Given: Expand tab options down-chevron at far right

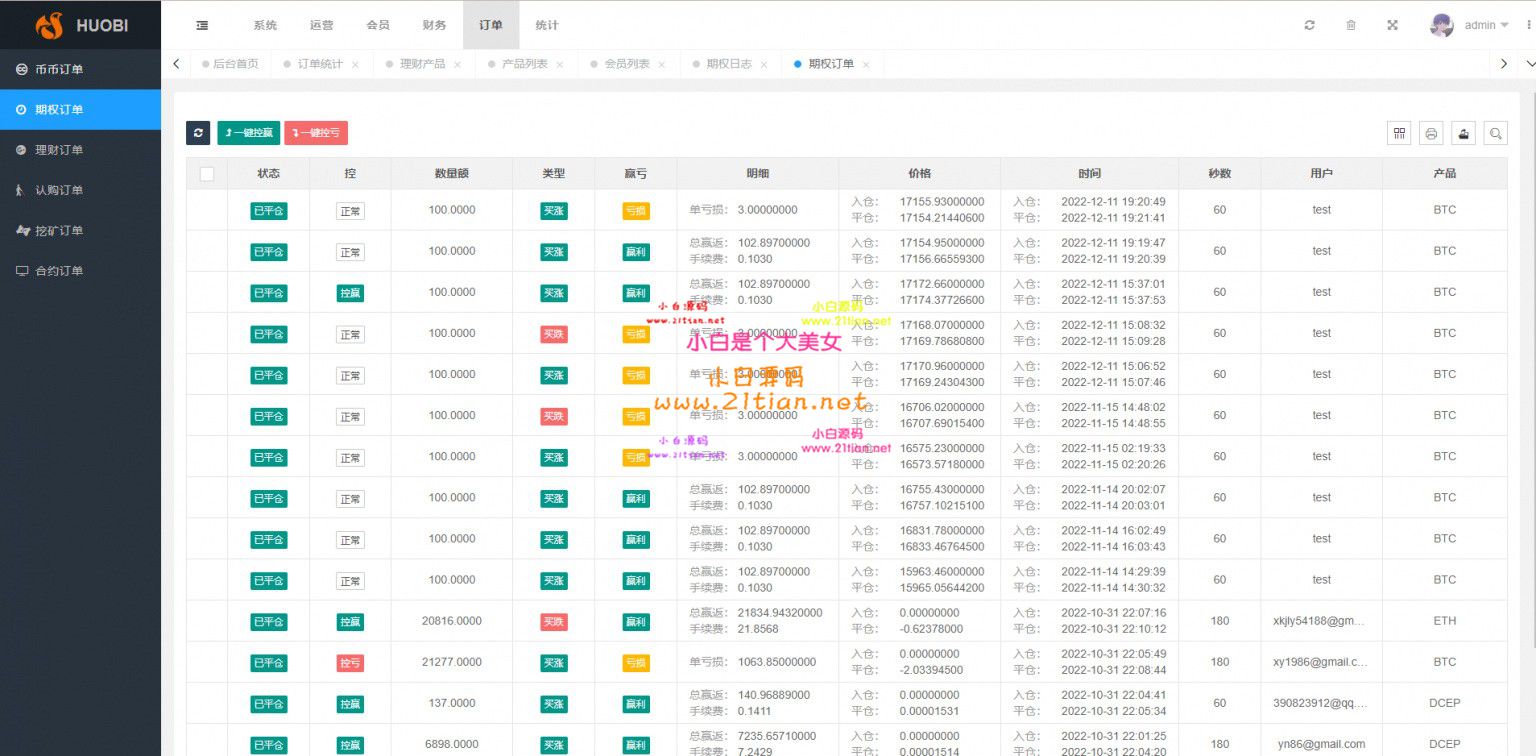Looking at the screenshot, I should tap(1528, 64).
